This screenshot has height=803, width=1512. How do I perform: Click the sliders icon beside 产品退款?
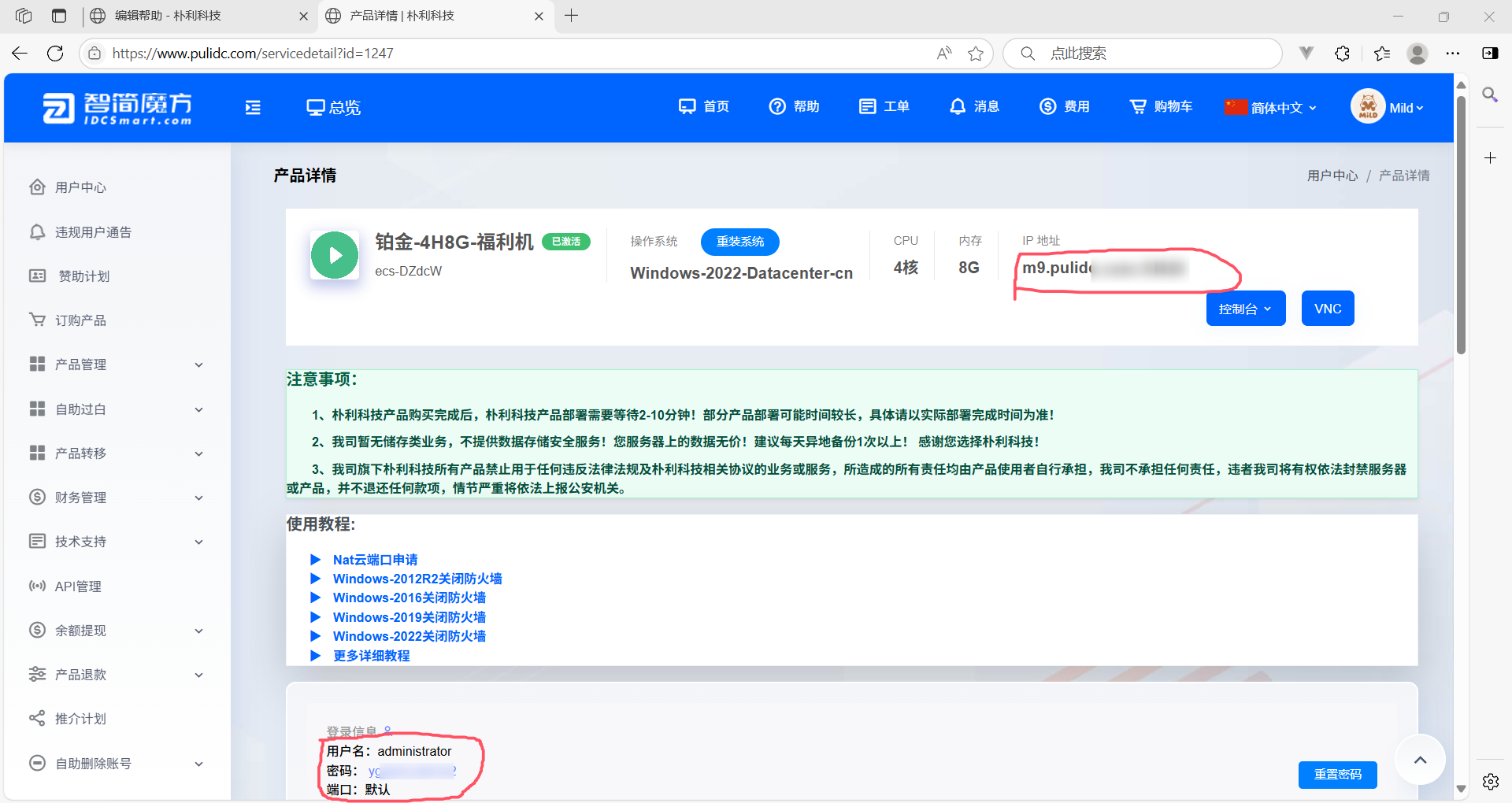pos(37,674)
